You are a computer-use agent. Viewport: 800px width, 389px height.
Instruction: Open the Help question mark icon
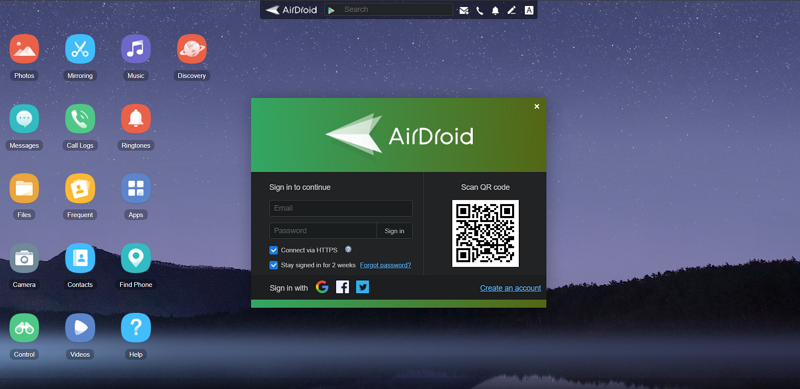[x=136, y=328]
